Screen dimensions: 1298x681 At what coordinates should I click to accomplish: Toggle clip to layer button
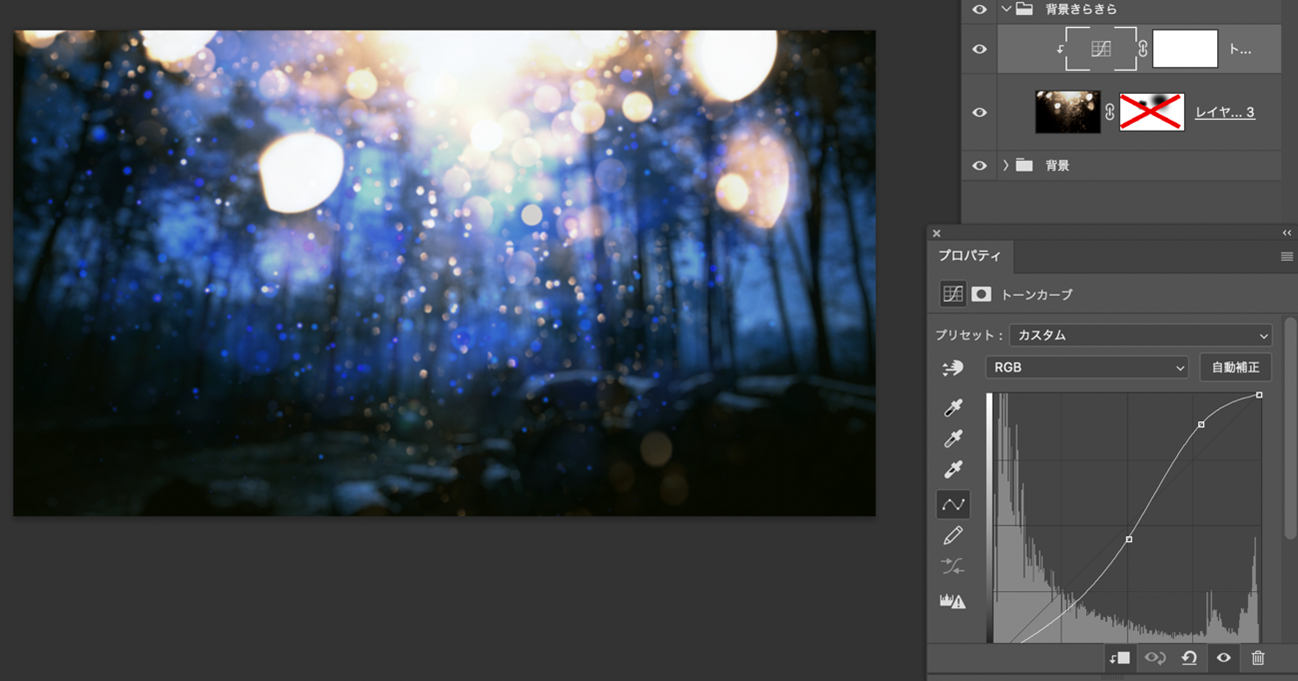(1119, 658)
